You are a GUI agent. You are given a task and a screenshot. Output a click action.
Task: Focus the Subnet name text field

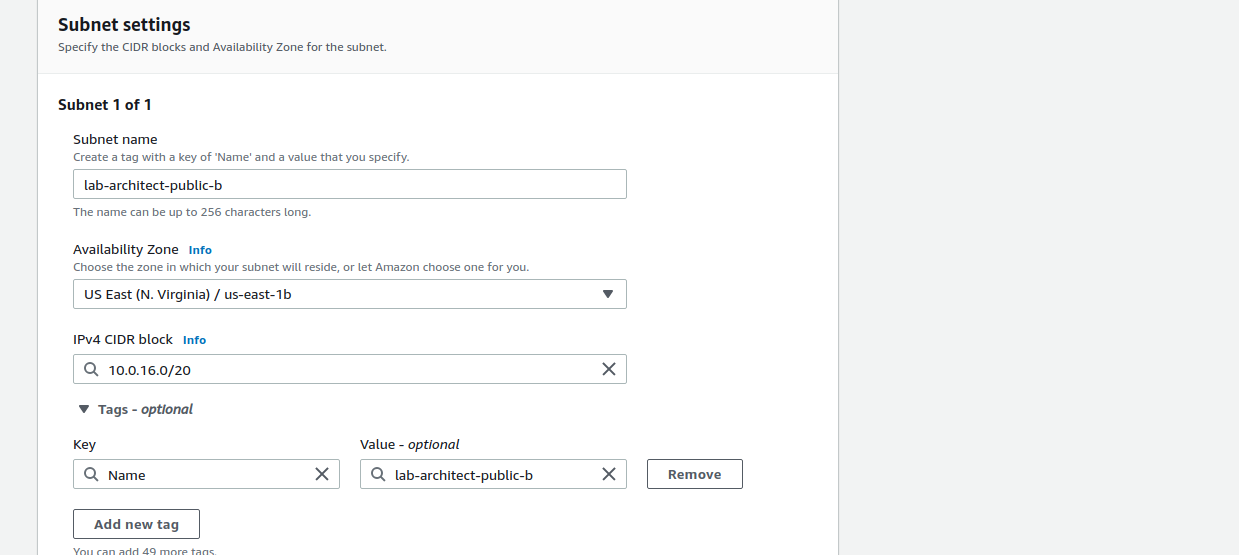point(349,184)
